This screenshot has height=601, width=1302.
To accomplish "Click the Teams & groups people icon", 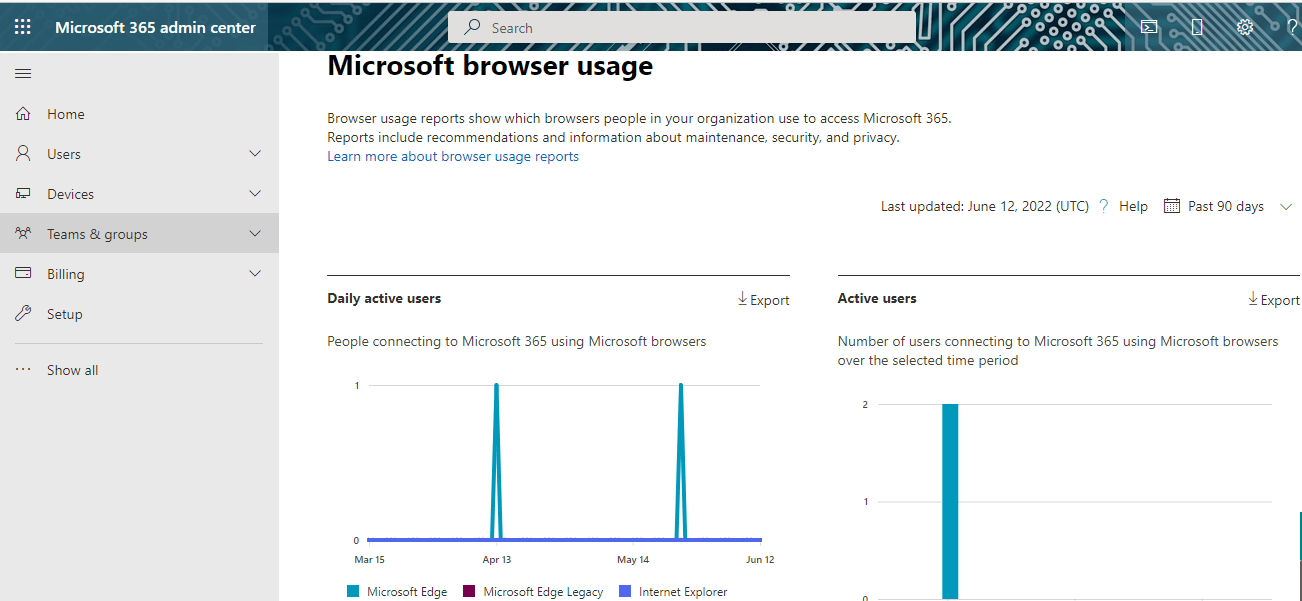I will tap(23, 234).
